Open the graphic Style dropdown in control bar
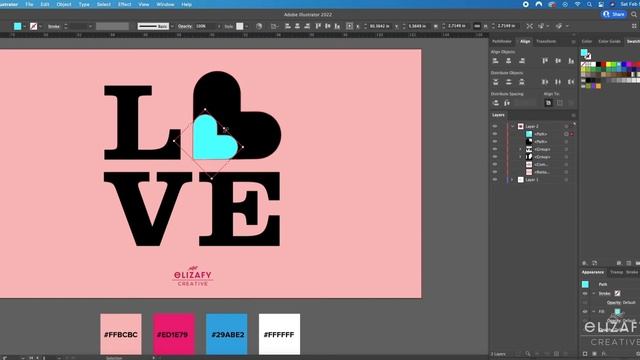The height and width of the screenshot is (360, 640). coord(247,27)
